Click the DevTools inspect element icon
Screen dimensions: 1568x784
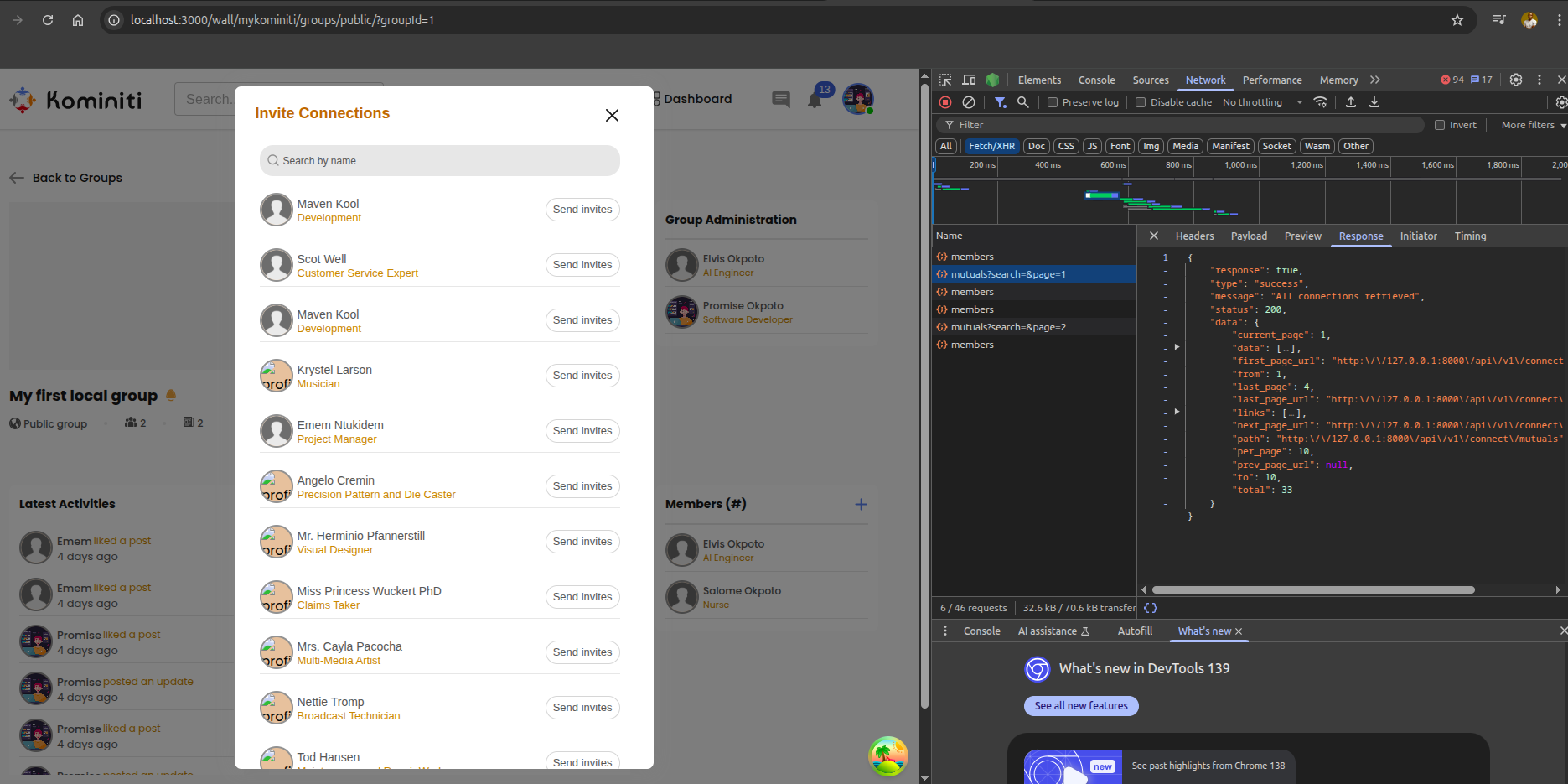(x=945, y=80)
